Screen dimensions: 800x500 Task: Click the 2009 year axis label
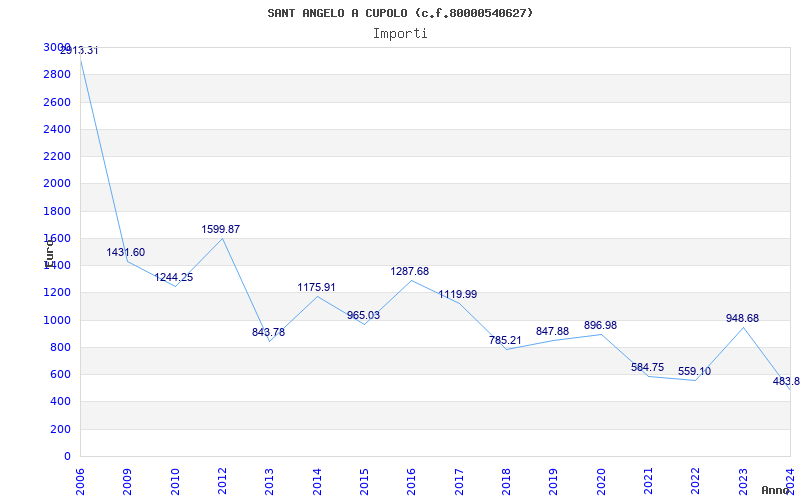[x=128, y=482]
